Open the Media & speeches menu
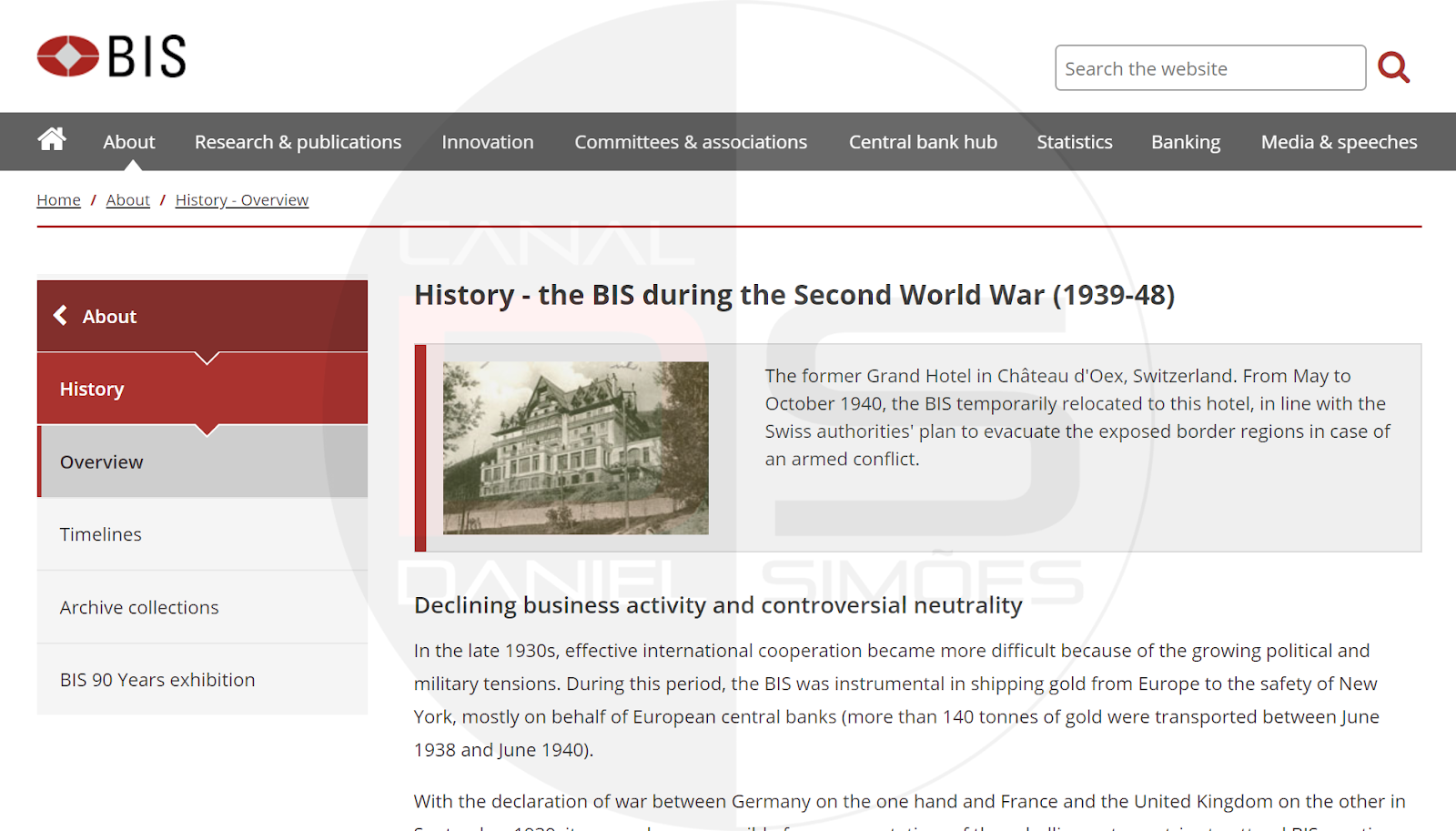 click(1339, 142)
